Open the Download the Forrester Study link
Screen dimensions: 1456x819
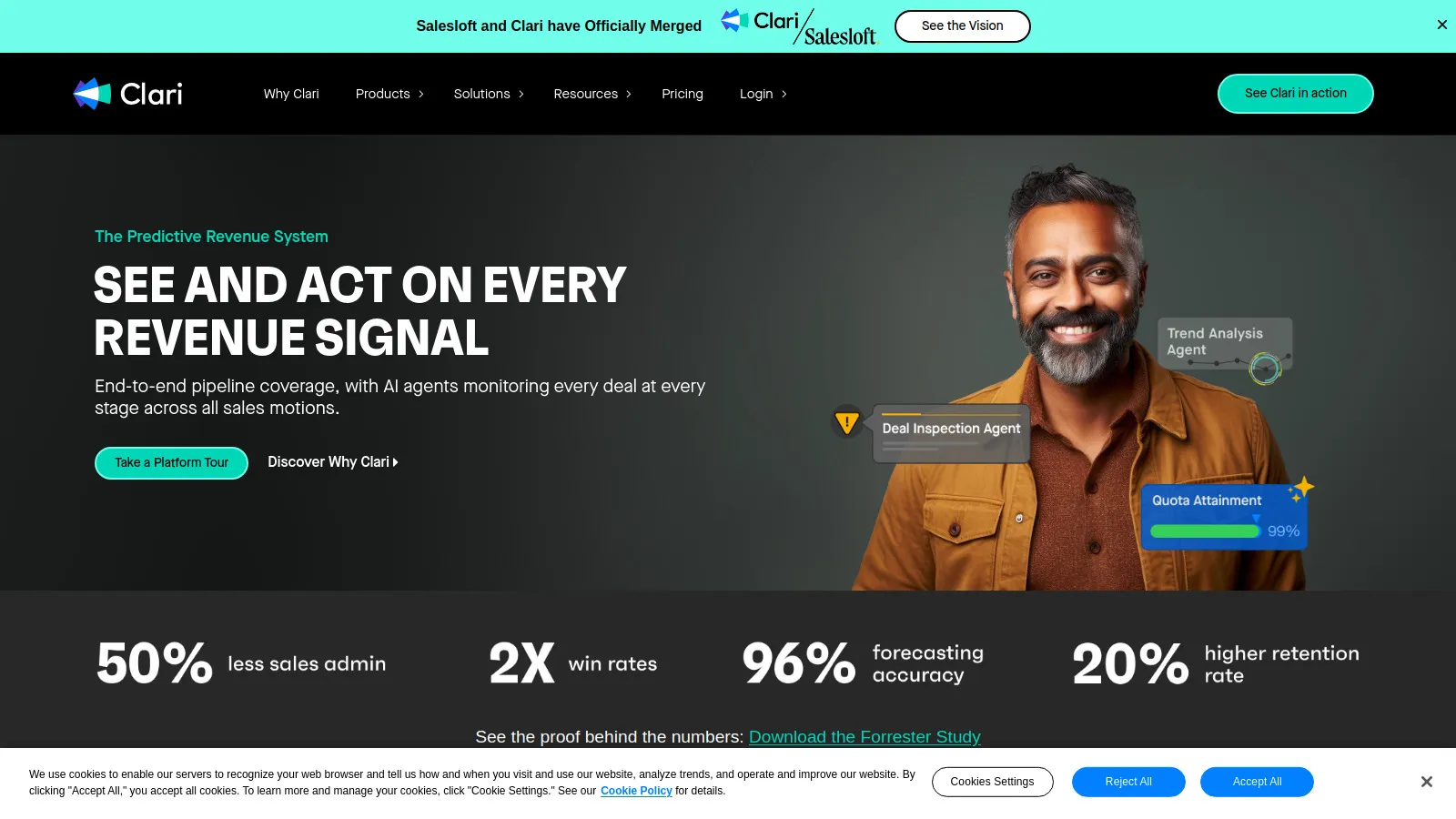864,737
